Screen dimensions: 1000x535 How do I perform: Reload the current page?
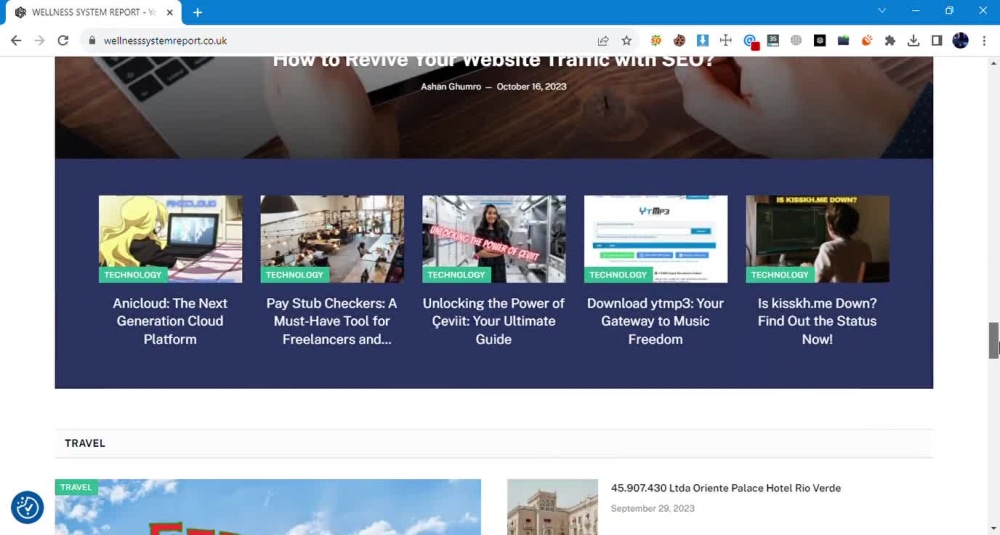coord(62,40)
